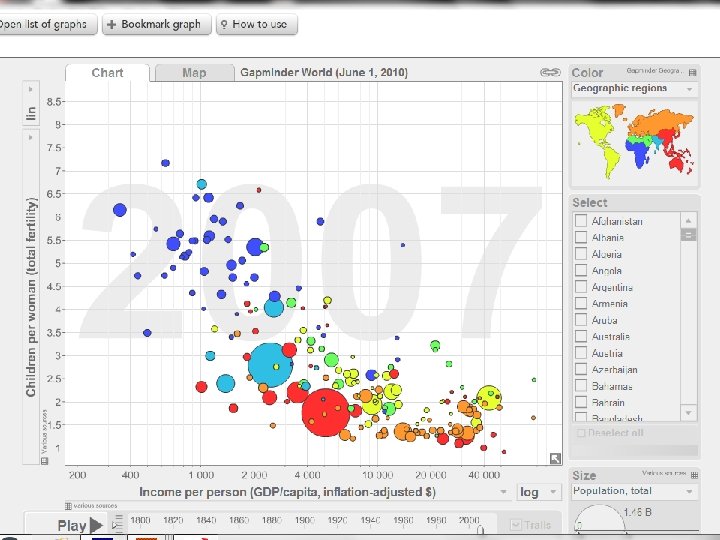Check the Azerbaijan checkbox

pos(581,370)
